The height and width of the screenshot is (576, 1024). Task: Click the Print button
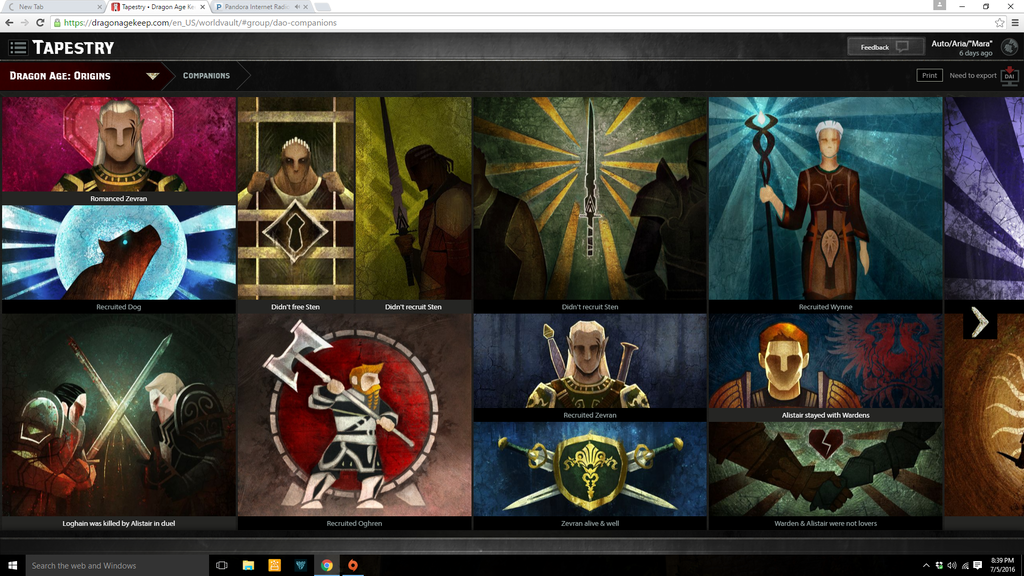pyautogui.click(x=929, y=76)
